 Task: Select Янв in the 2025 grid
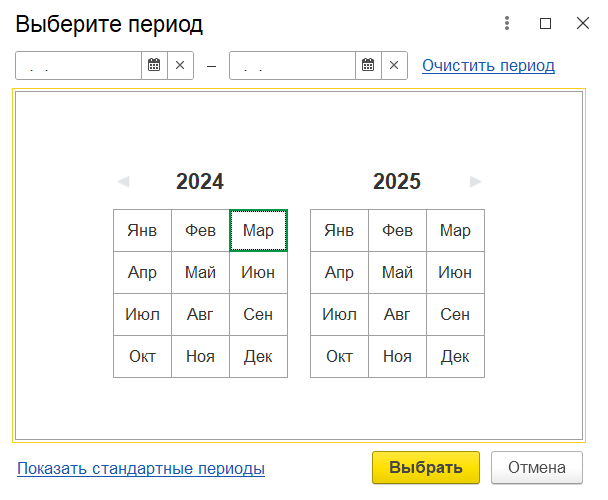click(339, 230)
